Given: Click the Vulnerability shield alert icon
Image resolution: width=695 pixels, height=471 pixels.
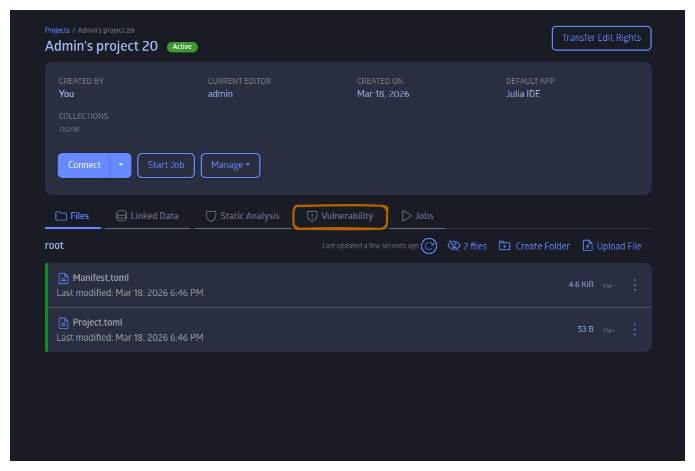Looking at the screenshot, I should click(312, 216).
